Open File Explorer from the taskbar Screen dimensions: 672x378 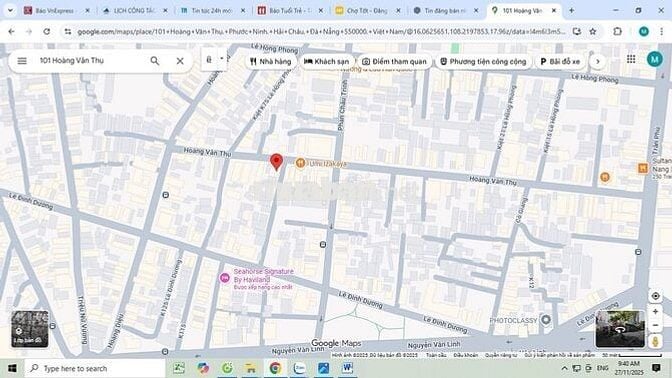click(x=251, y=368)
